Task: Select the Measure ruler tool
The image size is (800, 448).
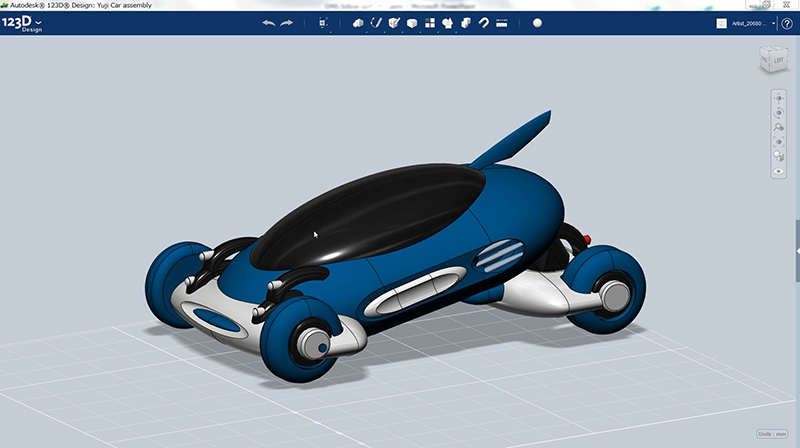Action: pos(501,23)
